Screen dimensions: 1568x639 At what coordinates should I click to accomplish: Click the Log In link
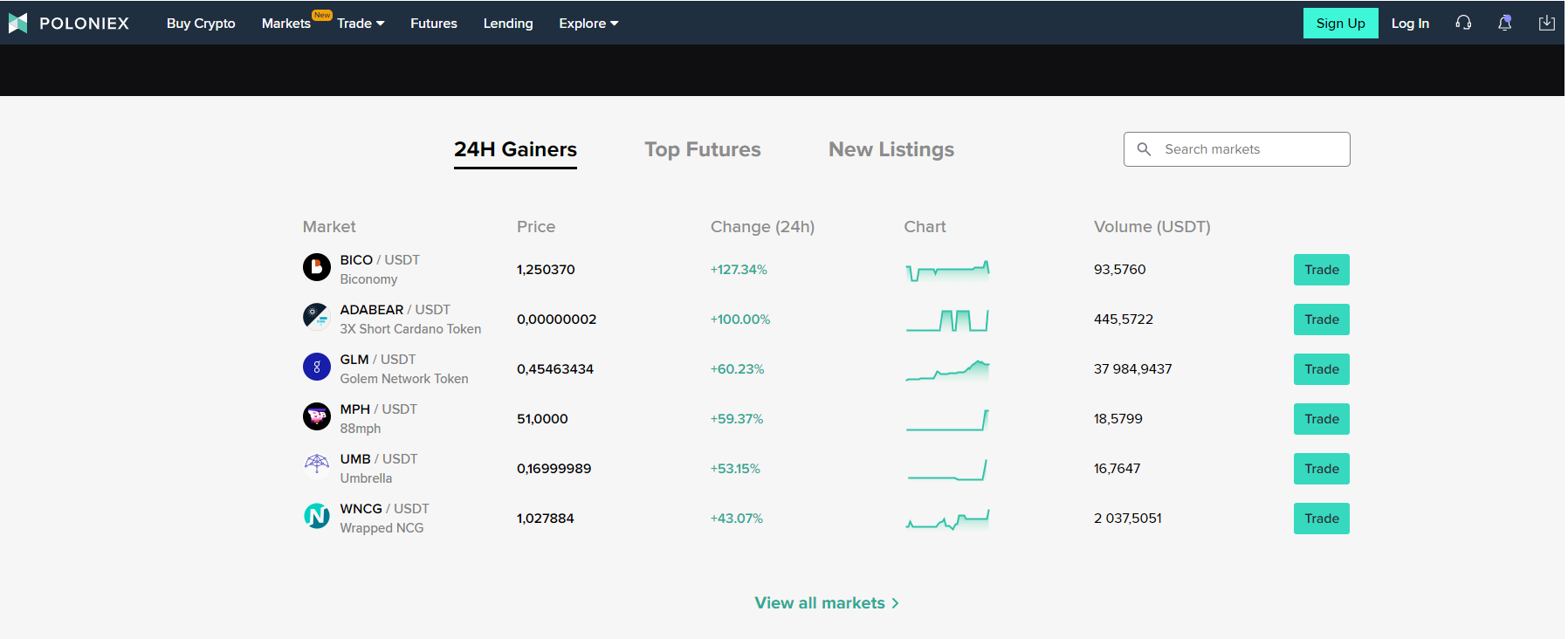(x=1410, y=24)
